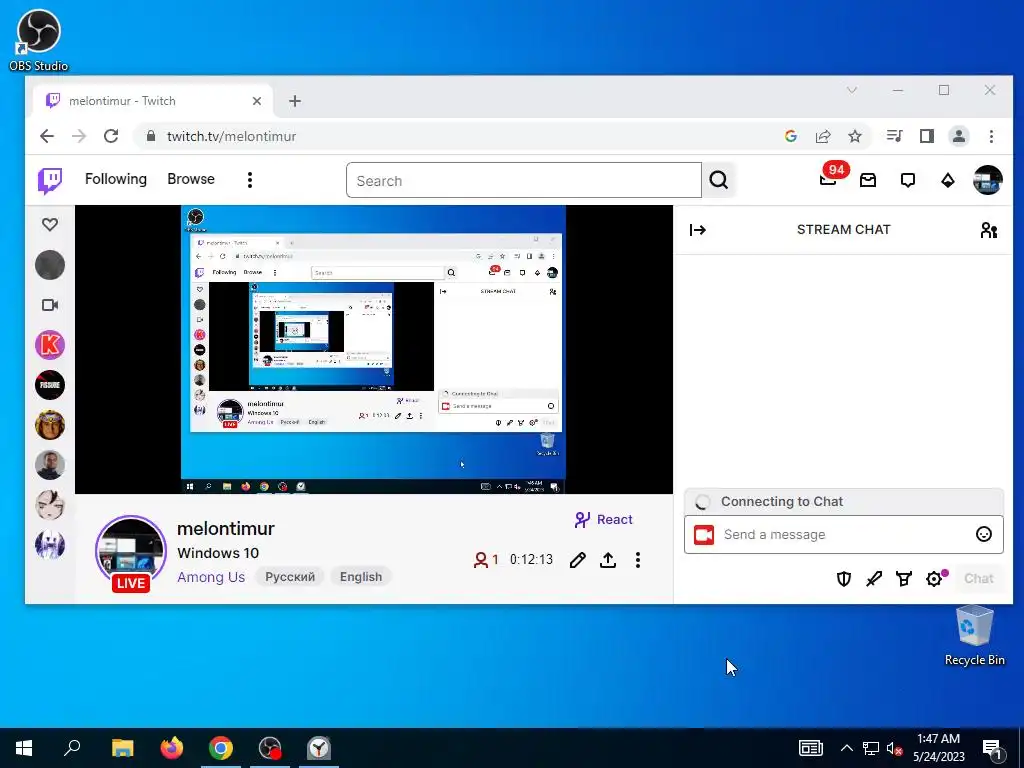Viewport: 1024px width, 768px height.
Task: Open chat settings gear icon
Action: (x=935, y=579)
